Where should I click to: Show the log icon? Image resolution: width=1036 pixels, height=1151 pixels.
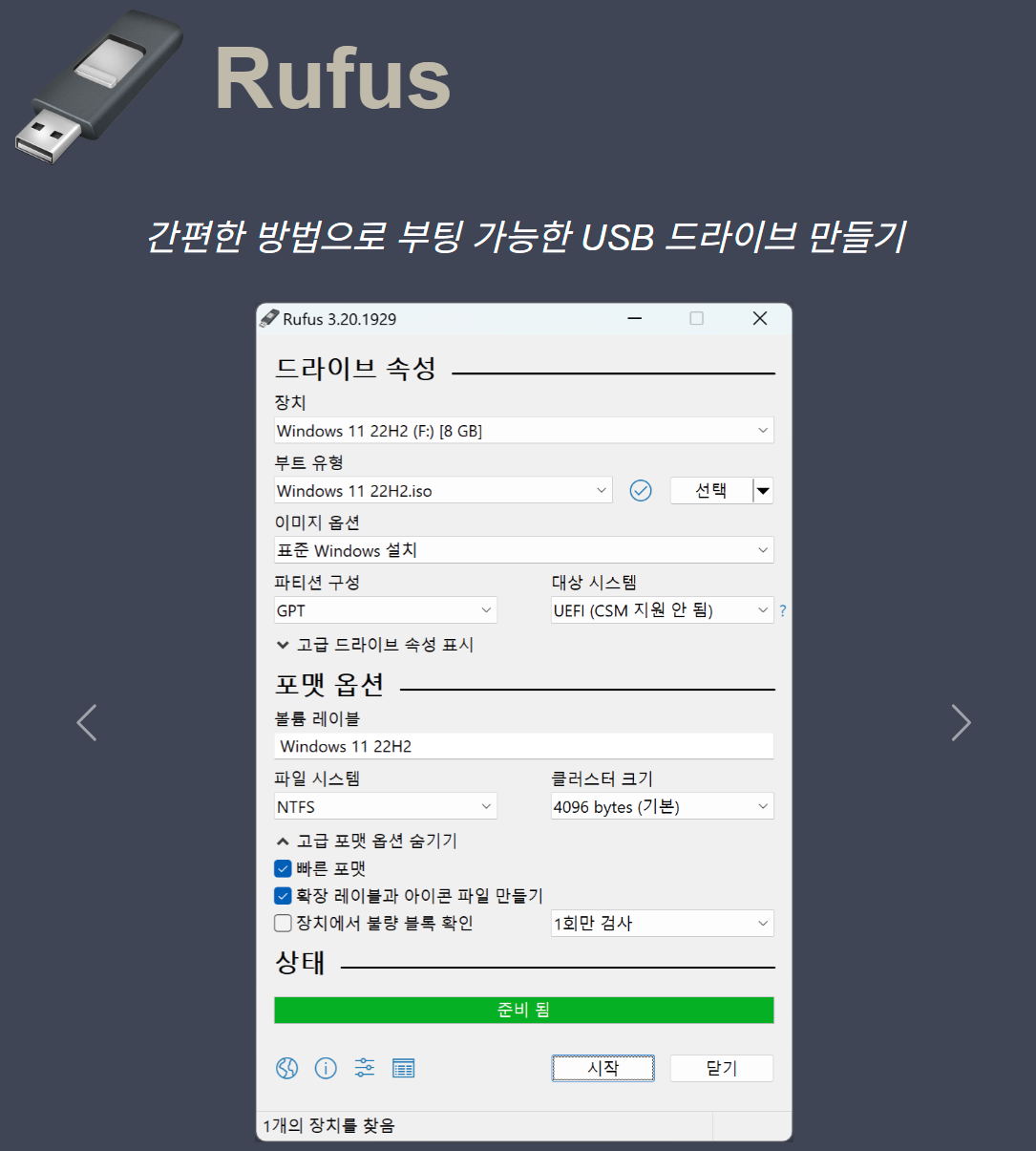(404, 1068)
